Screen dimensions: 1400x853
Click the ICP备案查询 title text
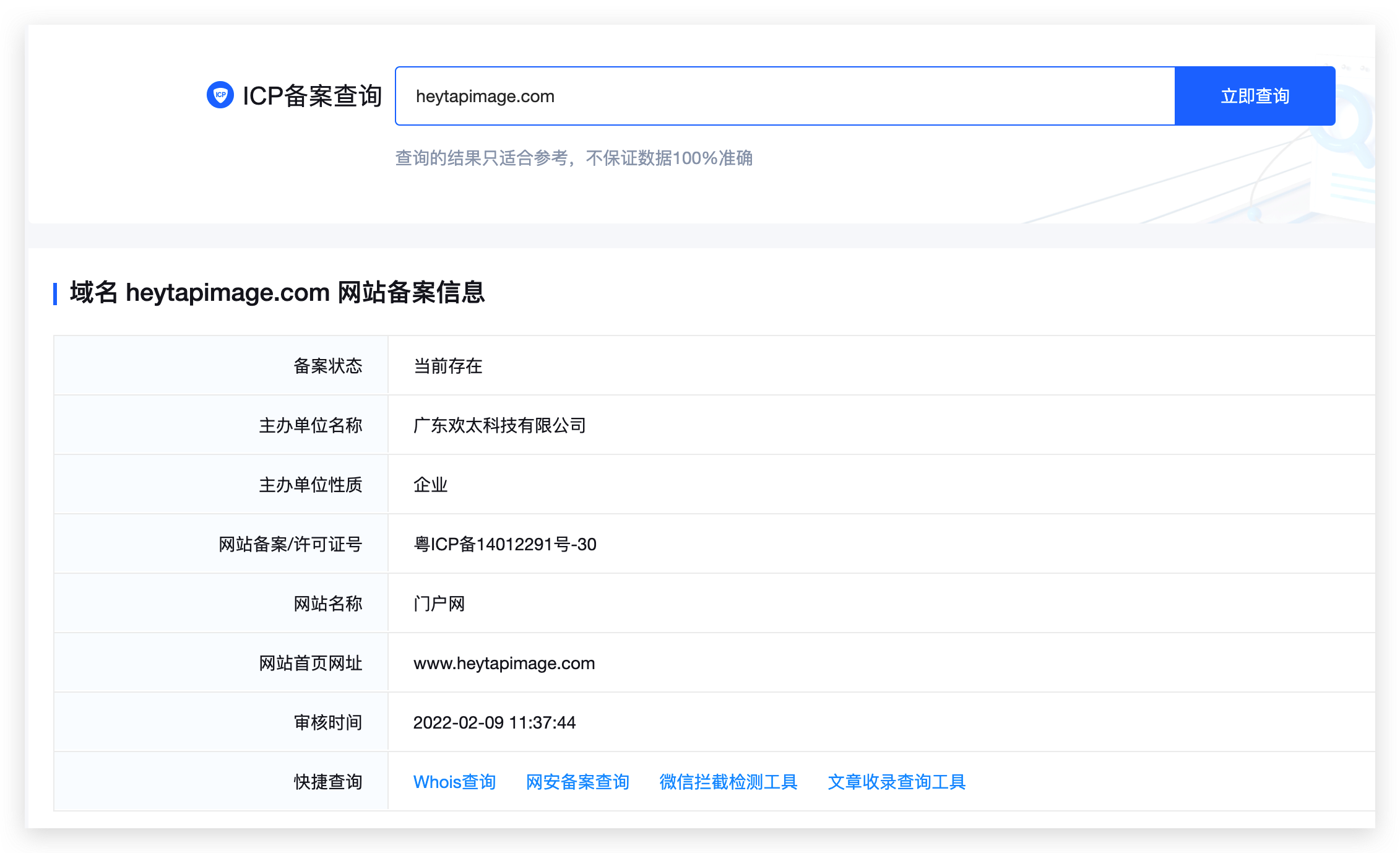click(312, 96)
